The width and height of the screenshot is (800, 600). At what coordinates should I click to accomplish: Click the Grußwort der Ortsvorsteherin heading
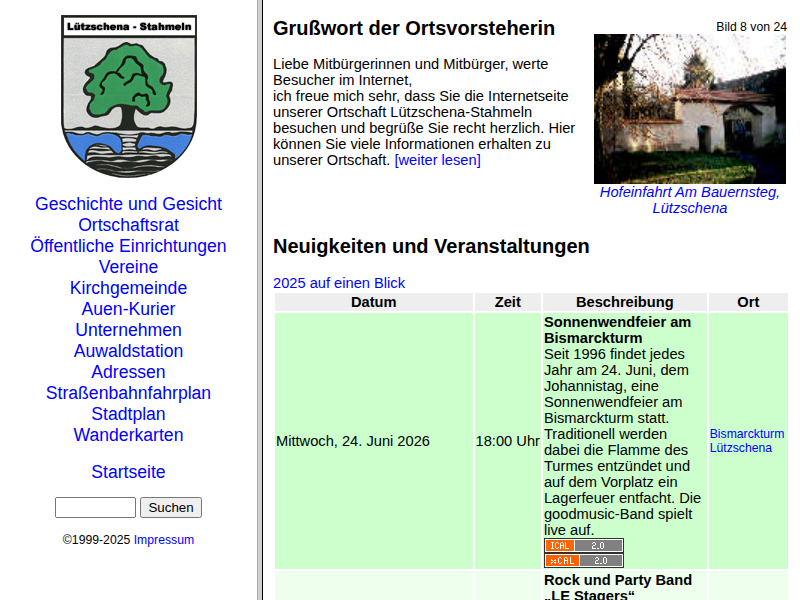[x=414, y=28]
